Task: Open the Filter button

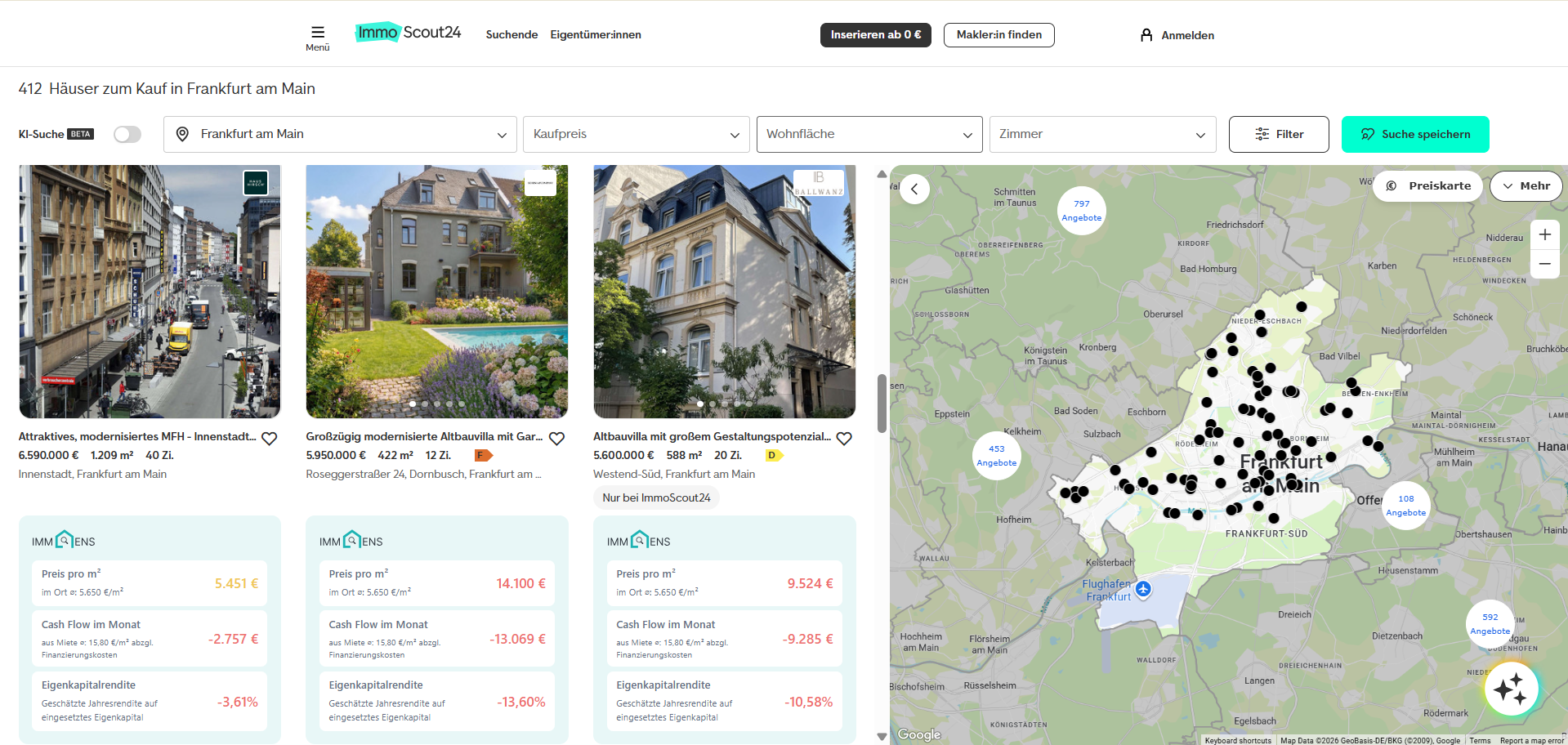Action: coord(1279,134)
